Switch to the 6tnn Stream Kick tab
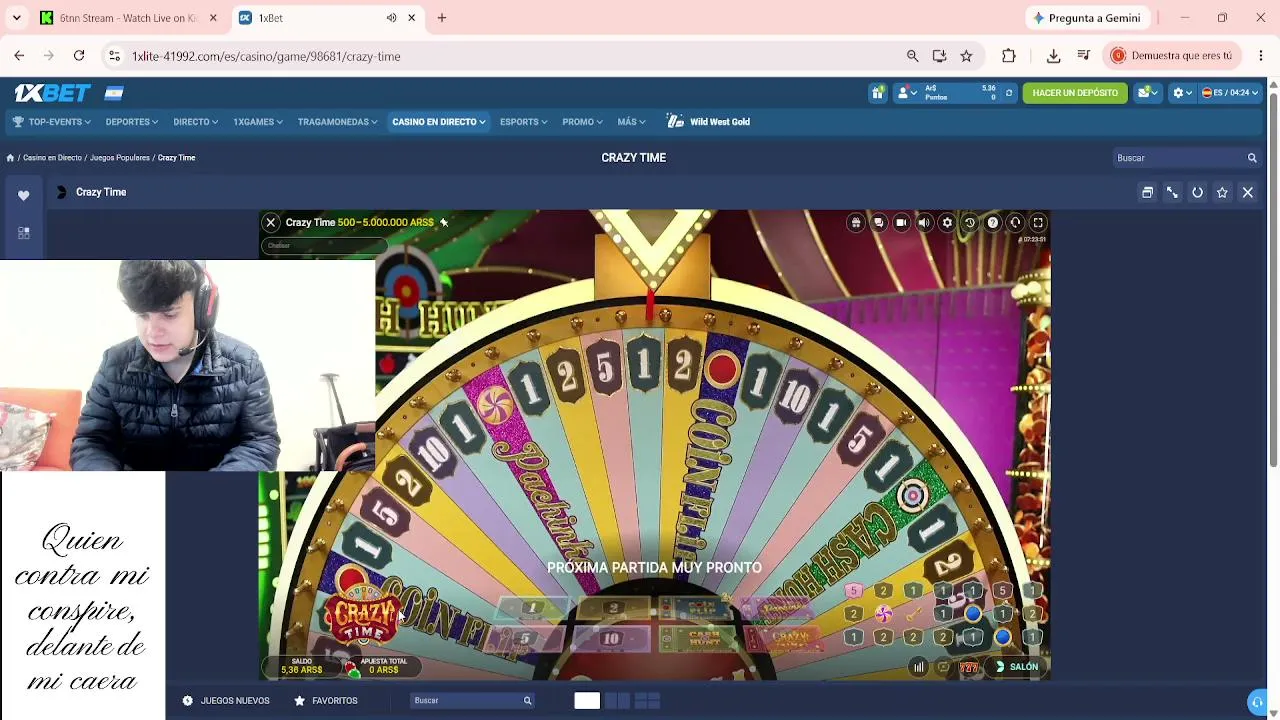1280x720 pixels. [x=128, y=18]
